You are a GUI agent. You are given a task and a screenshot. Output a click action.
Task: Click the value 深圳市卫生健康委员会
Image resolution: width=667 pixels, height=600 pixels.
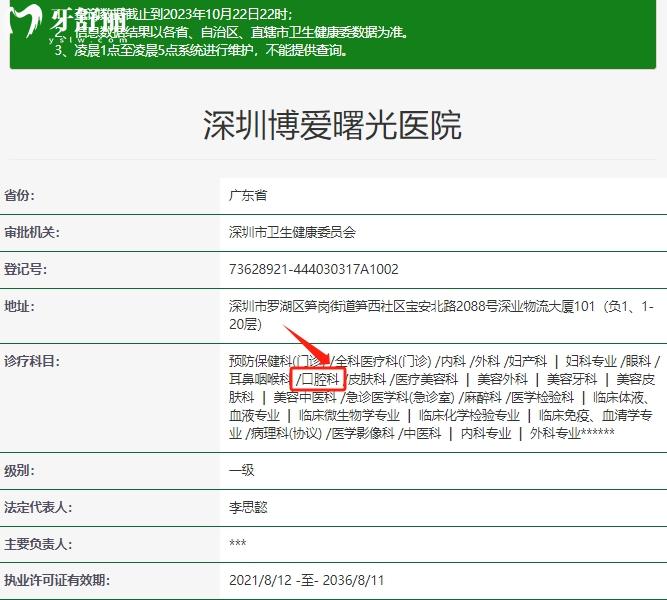pos(292,232)
